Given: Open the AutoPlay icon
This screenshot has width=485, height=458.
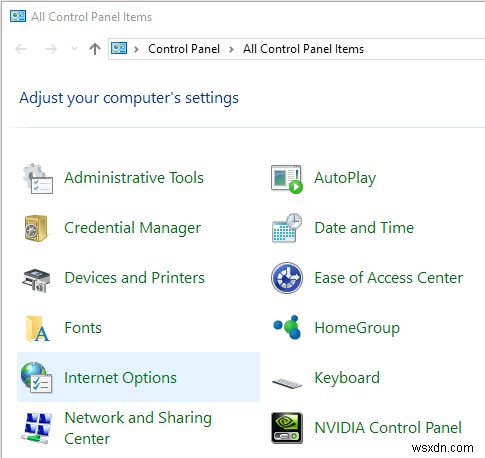Looking at the screenshot, I should pyautogui.click(x=287, y=179).
